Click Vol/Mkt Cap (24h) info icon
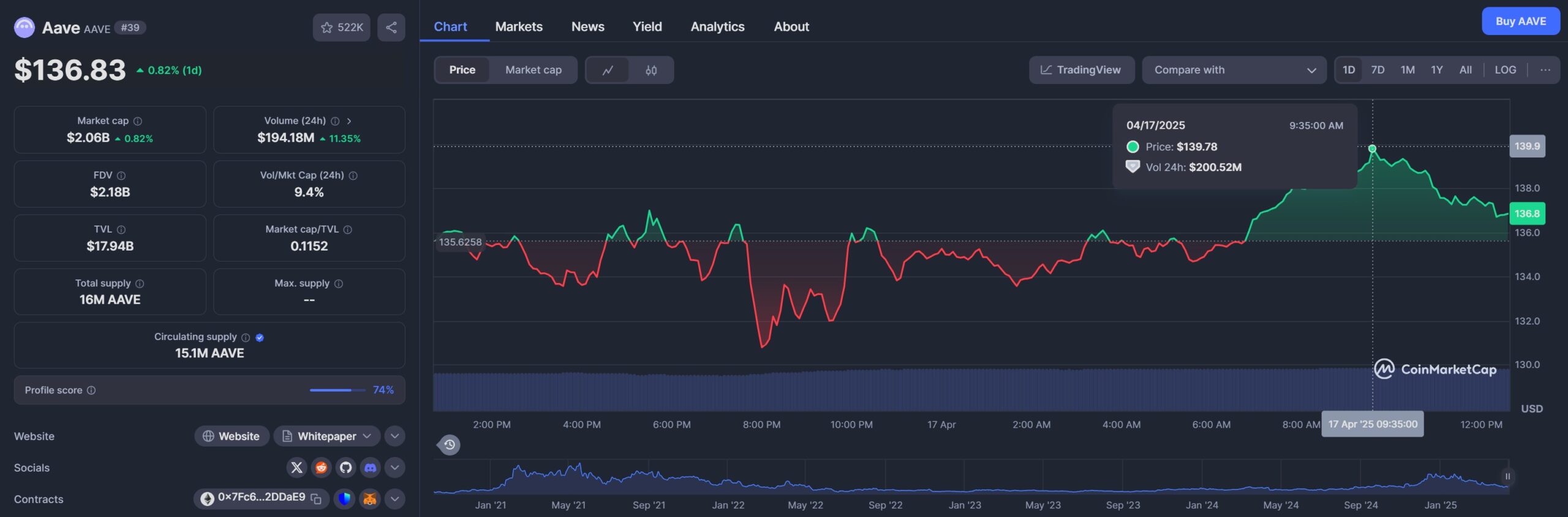 click(353, 176)
